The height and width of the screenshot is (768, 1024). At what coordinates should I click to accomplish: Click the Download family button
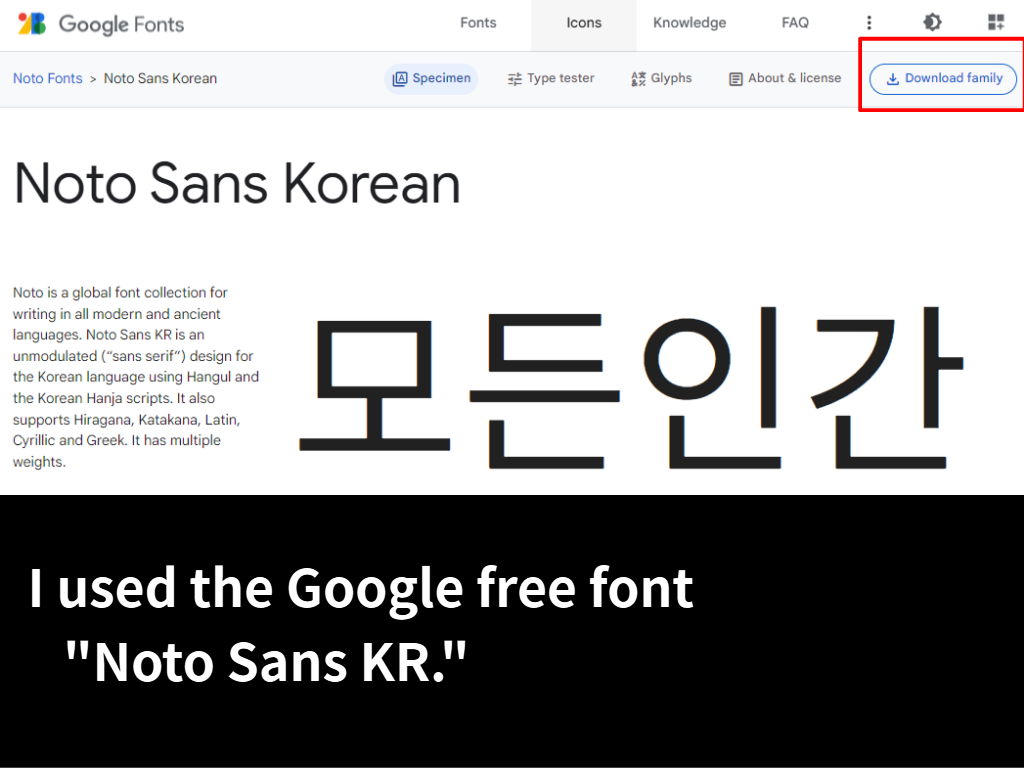943,78
